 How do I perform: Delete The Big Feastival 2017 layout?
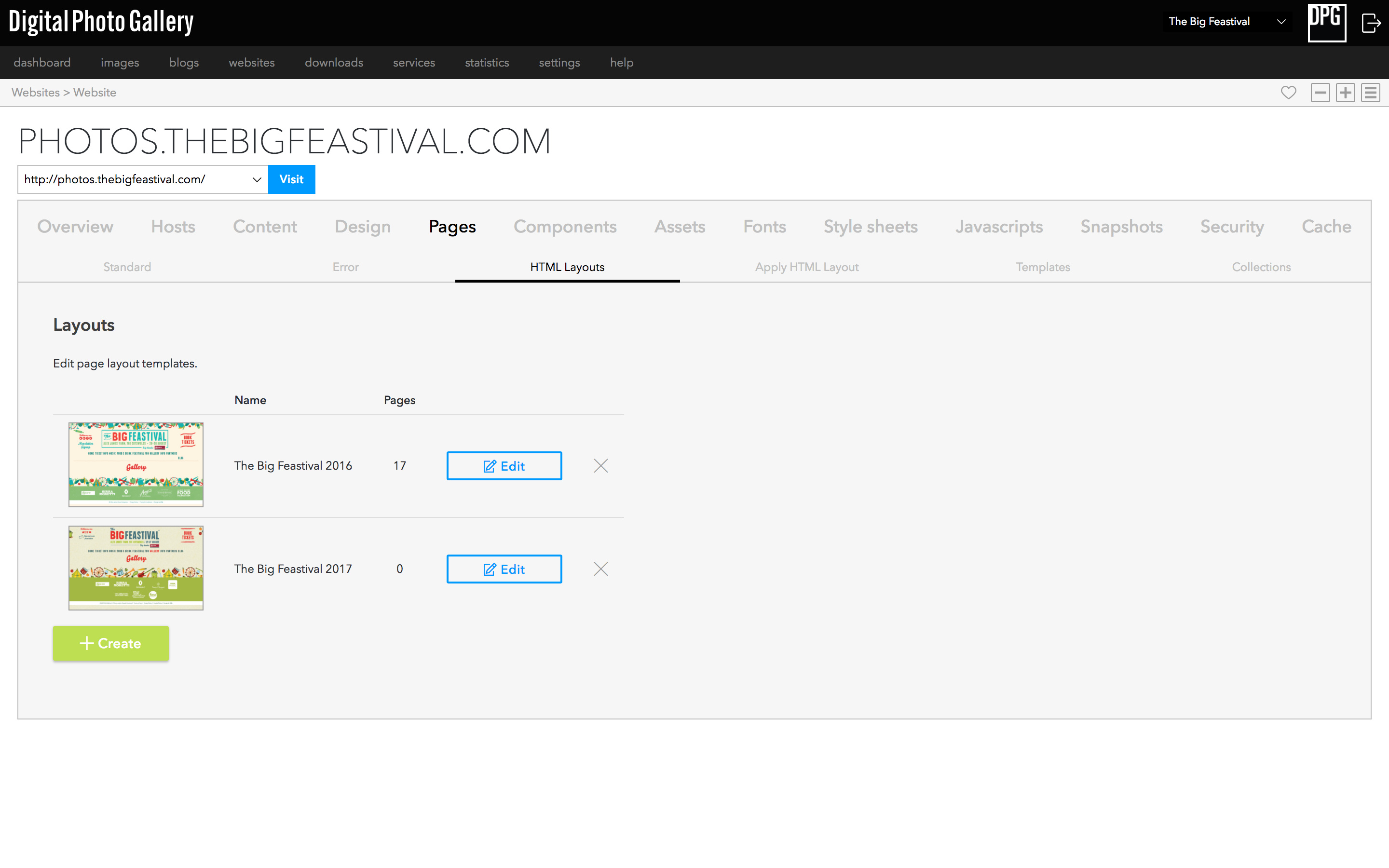[600, 569]
